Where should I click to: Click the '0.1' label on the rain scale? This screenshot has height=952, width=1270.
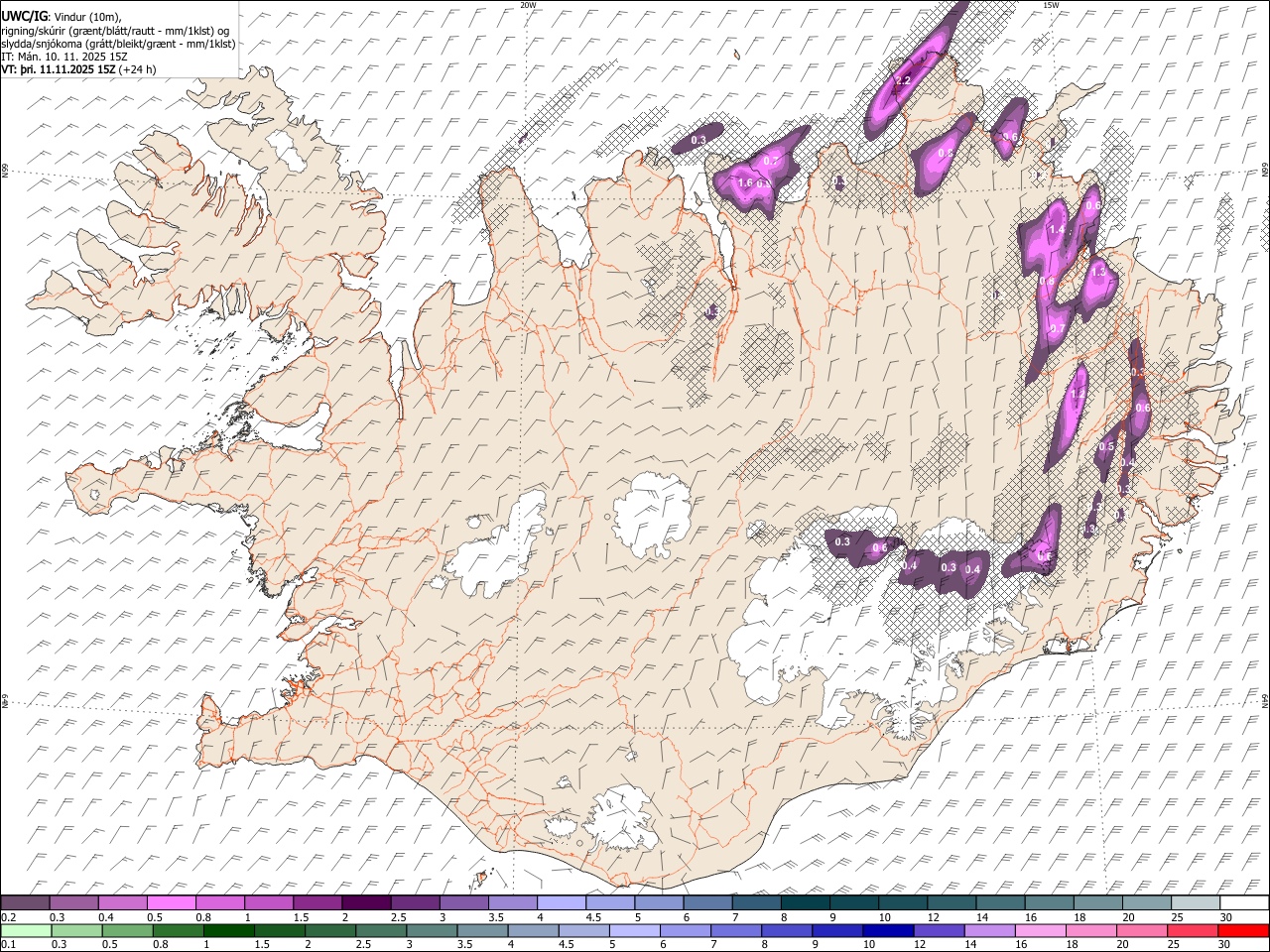pyautogui.click(x=8, y=945)
